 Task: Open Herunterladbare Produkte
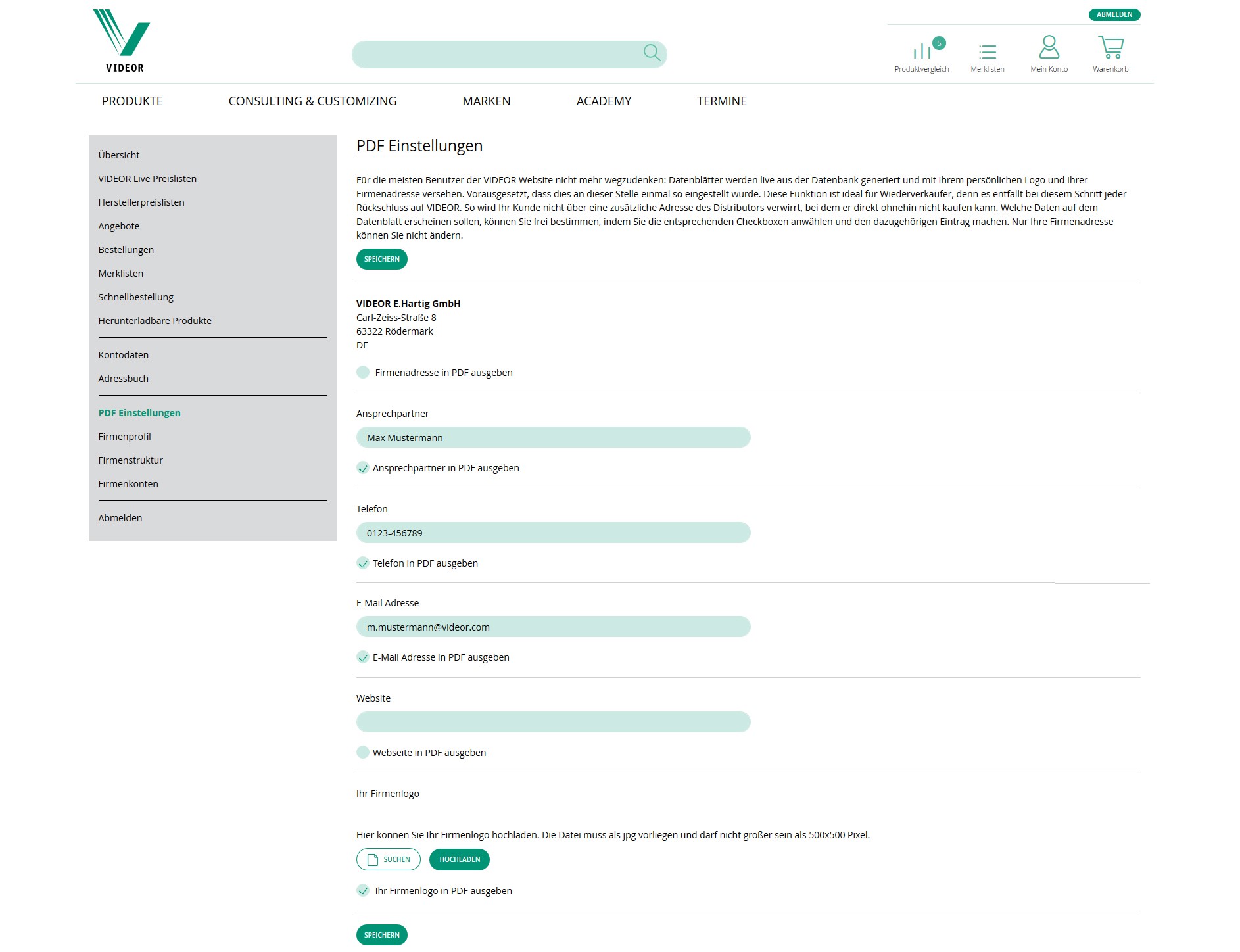pos(155,321)
